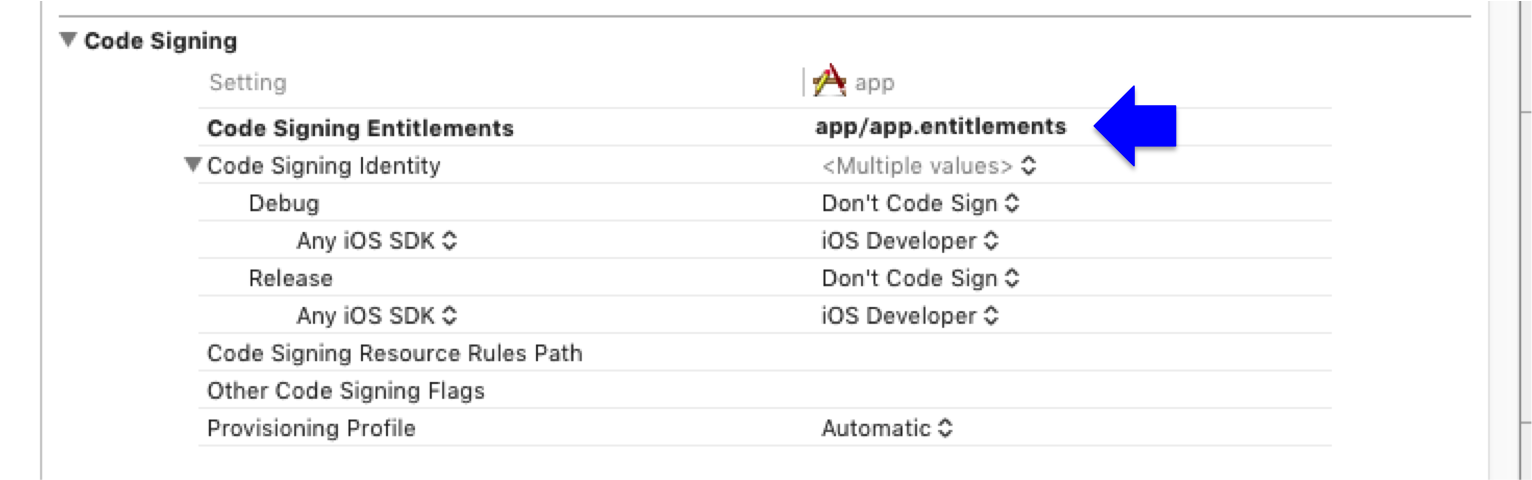Select Other Code Signing Flags setting label
The image size is (1532, 480).
345,391
